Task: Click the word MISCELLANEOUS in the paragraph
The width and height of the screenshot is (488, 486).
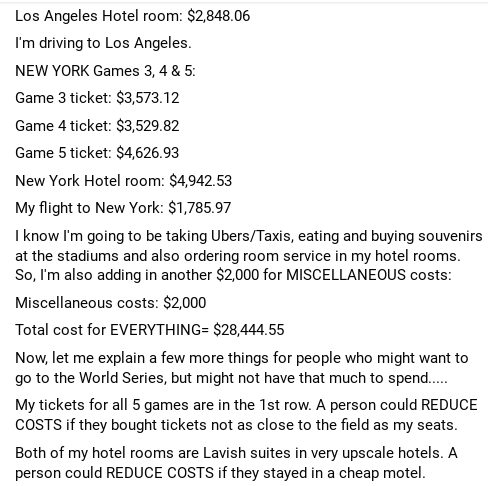Action: (x=346, y=275)
